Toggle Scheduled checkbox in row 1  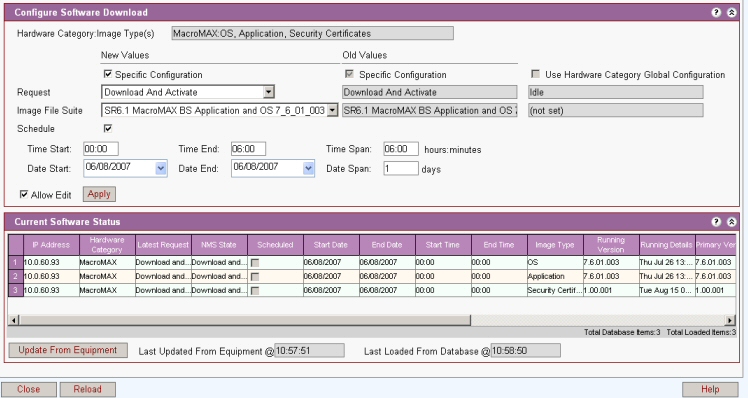click(255, 262)
